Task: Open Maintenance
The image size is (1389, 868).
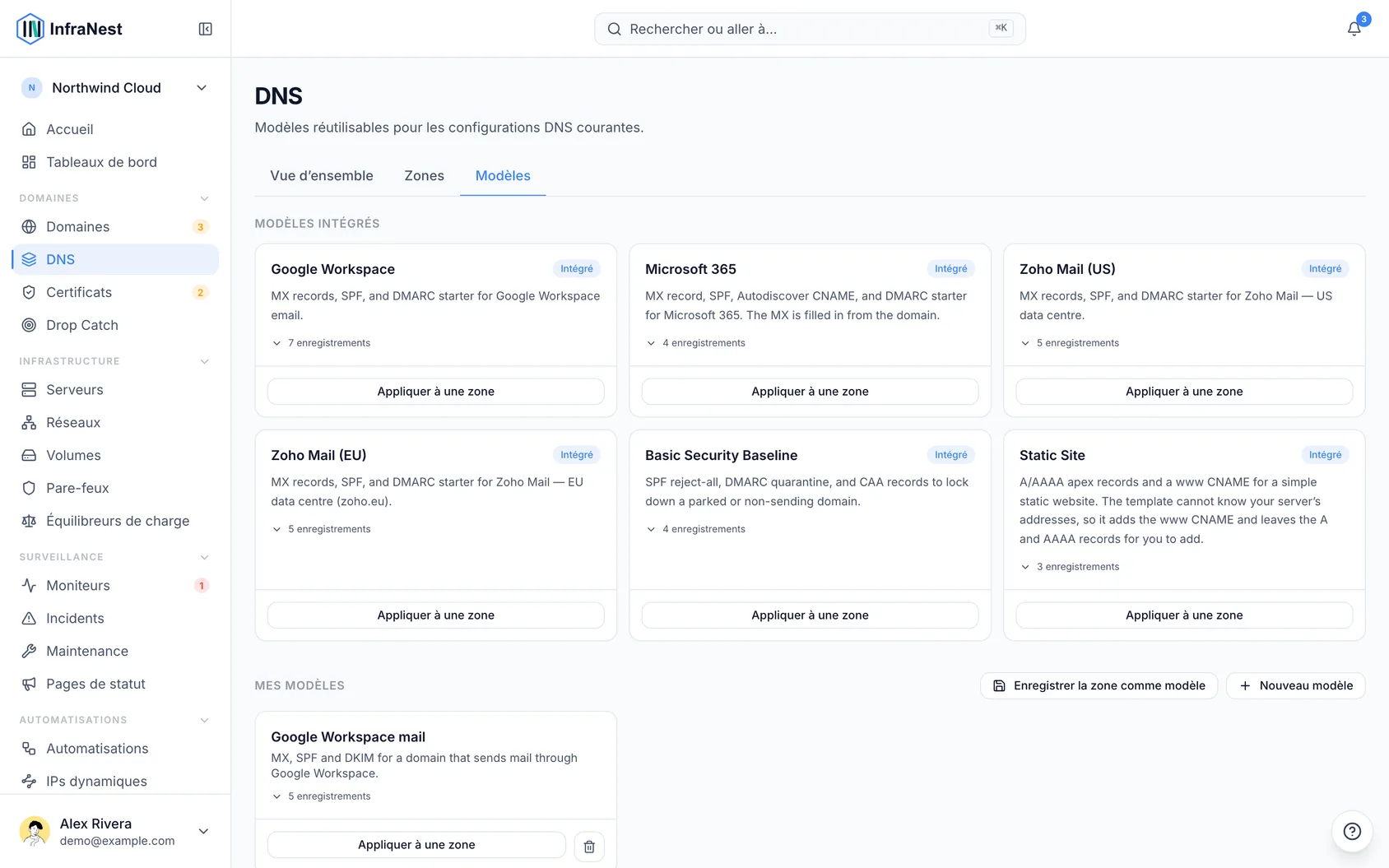Action: tap(115, 651)
